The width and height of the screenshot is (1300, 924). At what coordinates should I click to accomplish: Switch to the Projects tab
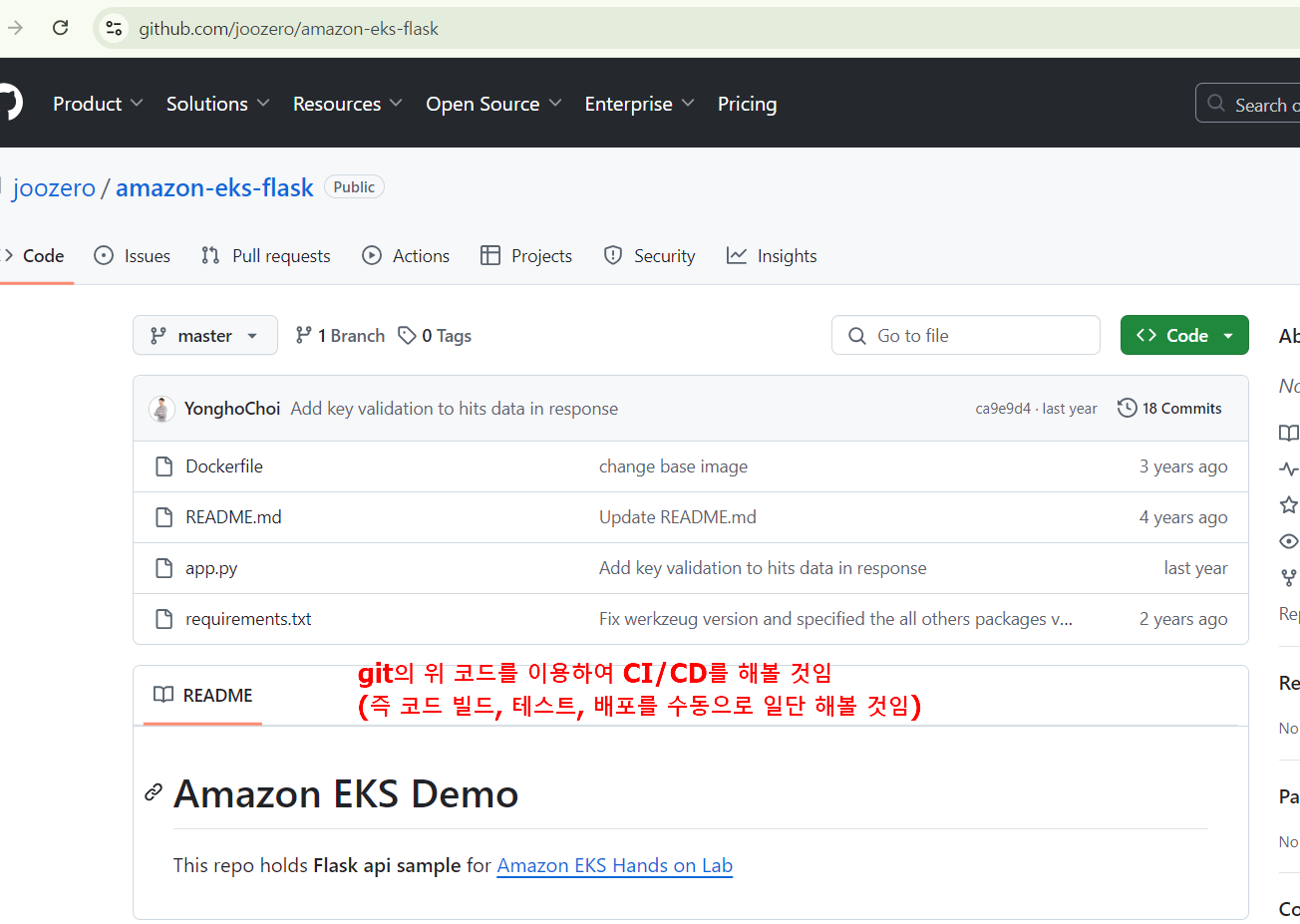tap(526, 256)
